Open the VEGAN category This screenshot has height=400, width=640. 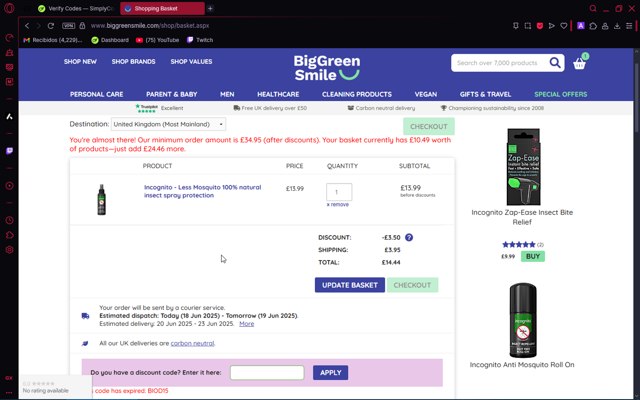tap(426, 94)
